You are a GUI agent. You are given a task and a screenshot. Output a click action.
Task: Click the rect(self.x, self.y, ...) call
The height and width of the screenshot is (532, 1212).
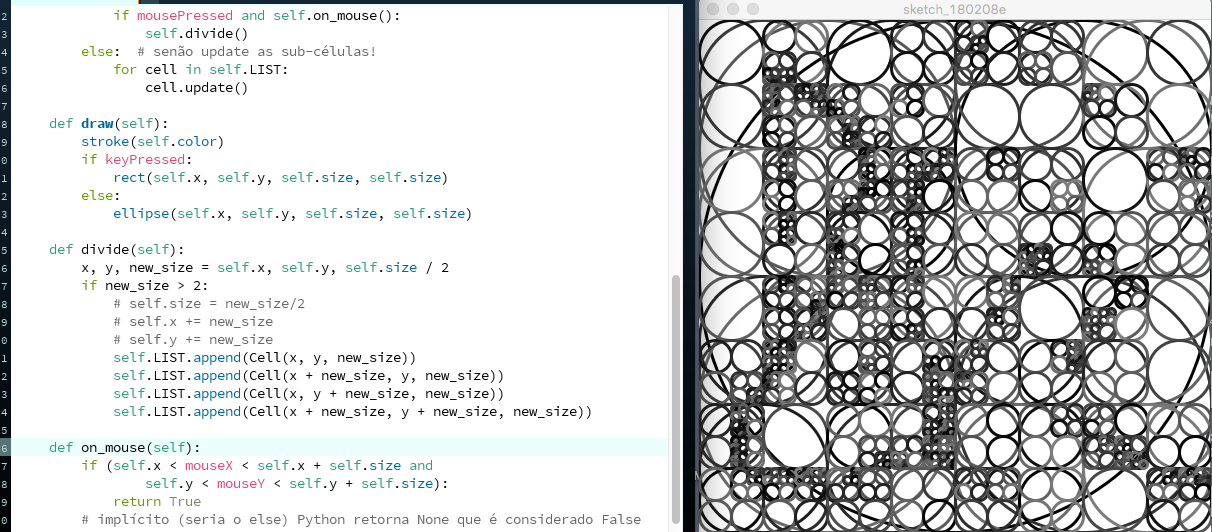280,177
